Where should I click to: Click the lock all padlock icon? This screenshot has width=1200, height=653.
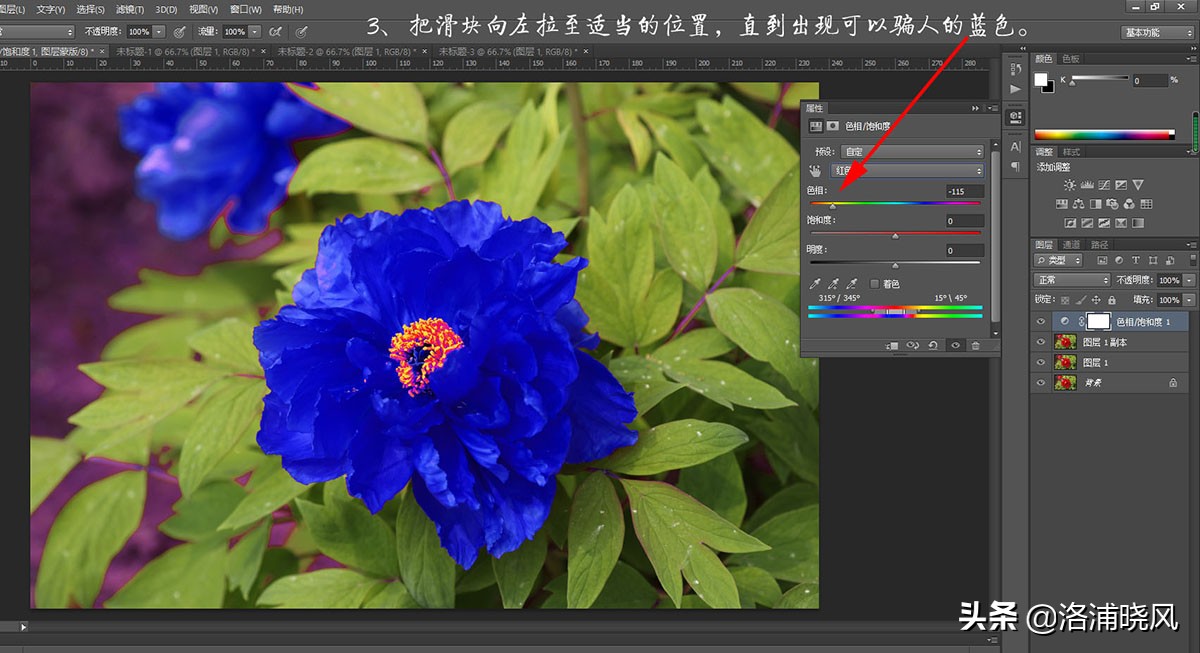tap(1112, 300)
